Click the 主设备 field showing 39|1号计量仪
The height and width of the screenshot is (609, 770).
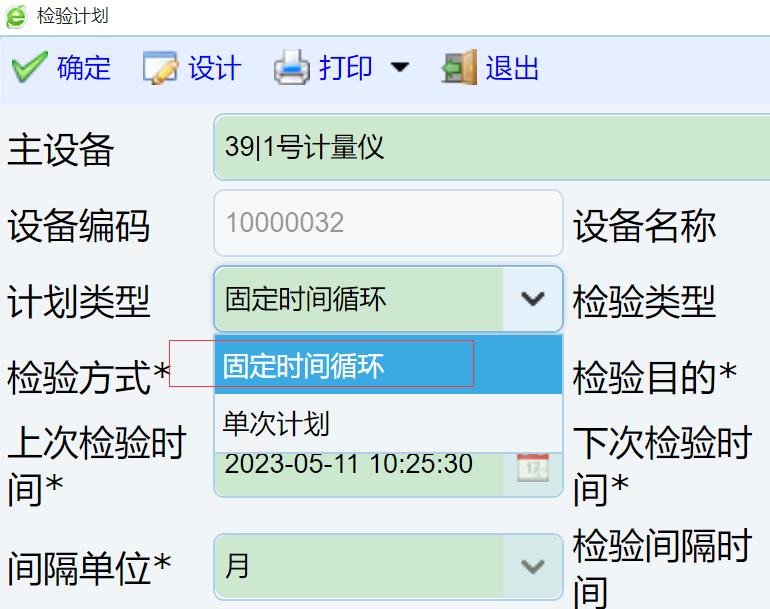pos(490,148)
